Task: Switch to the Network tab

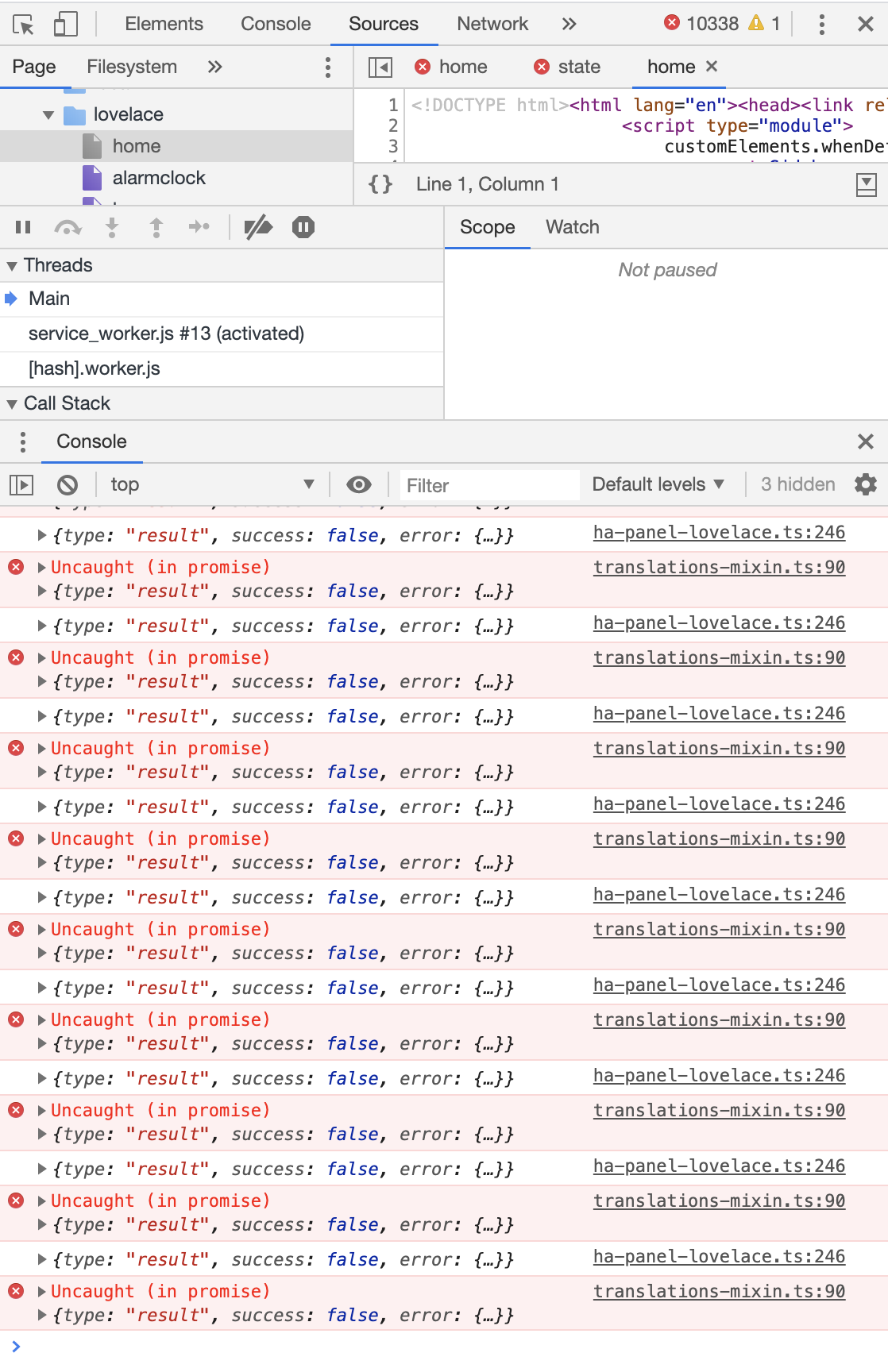Action: click(492, 24)
